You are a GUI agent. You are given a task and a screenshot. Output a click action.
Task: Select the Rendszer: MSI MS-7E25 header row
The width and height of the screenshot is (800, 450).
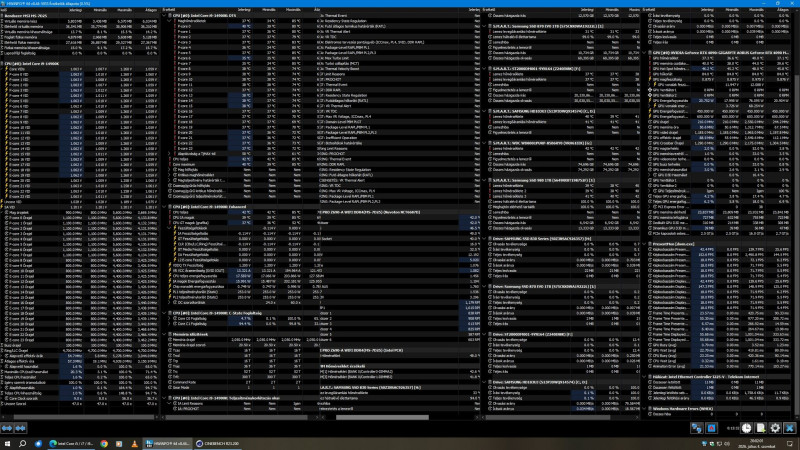tap(79, 15)
